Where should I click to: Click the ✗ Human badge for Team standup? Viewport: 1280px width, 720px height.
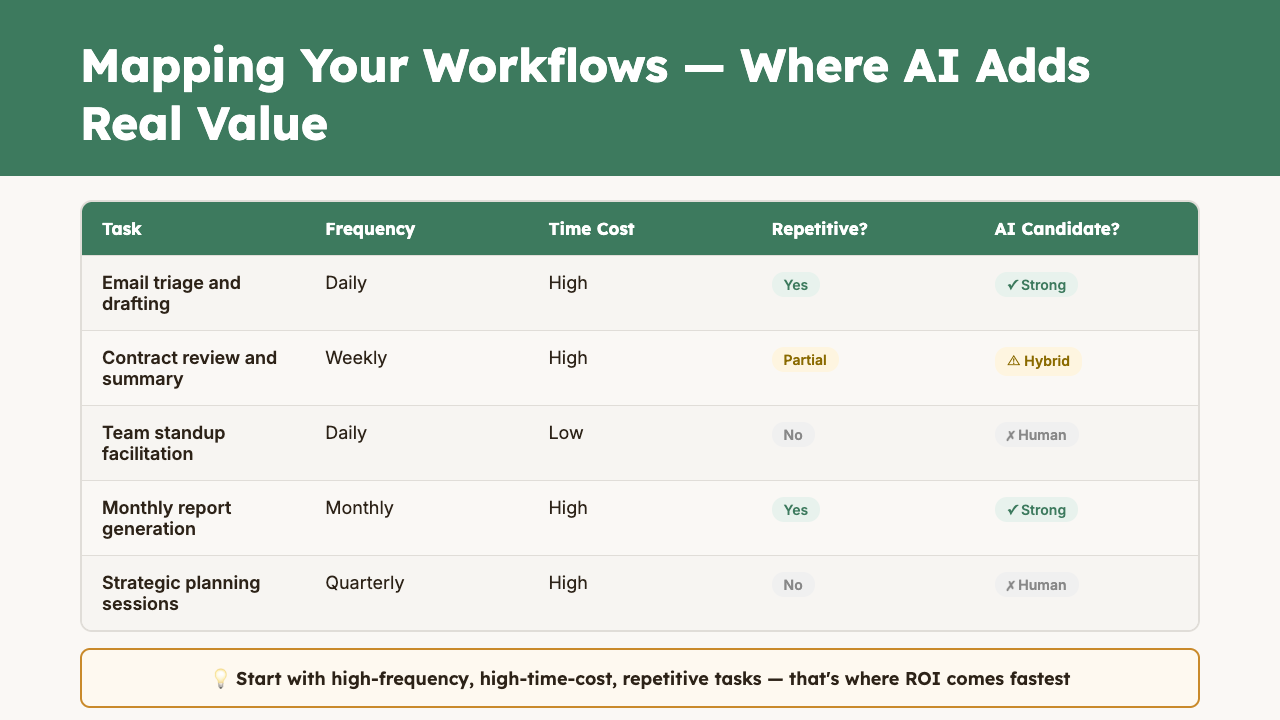click(x=1036, y=434)
